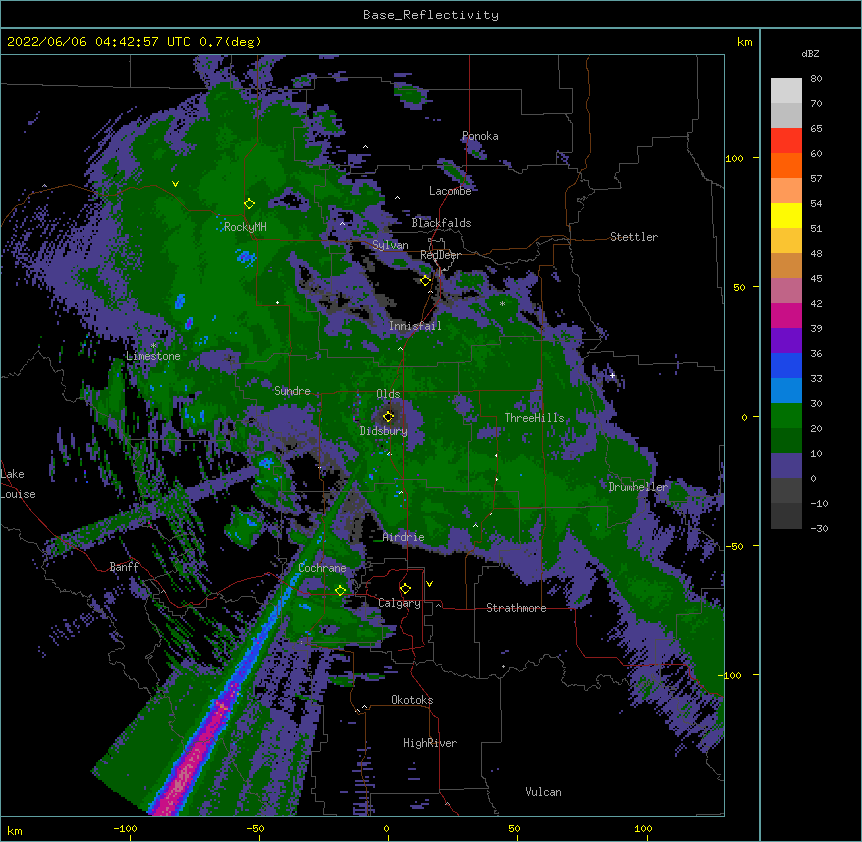This screenshot has height=842, width=862.
Task: Select the blue 33-36 dBZ legend swatch
Action: pyautogui.click(x=786, y=365)
